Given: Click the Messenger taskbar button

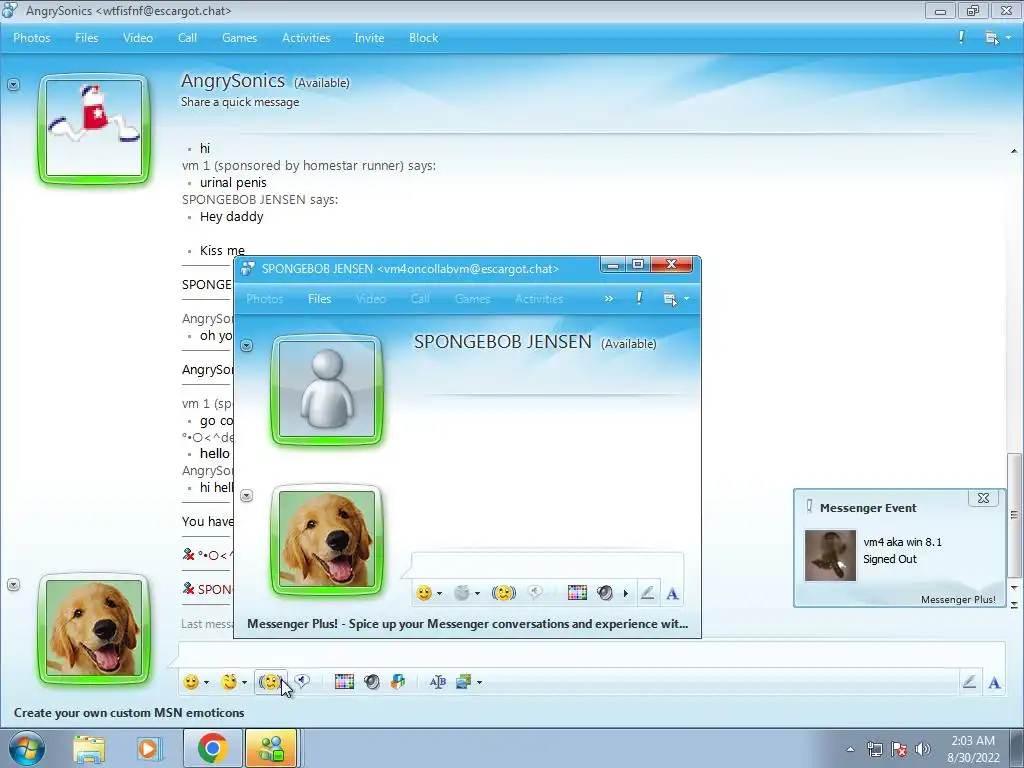Looking at the screenshot, I should (271, 748).
